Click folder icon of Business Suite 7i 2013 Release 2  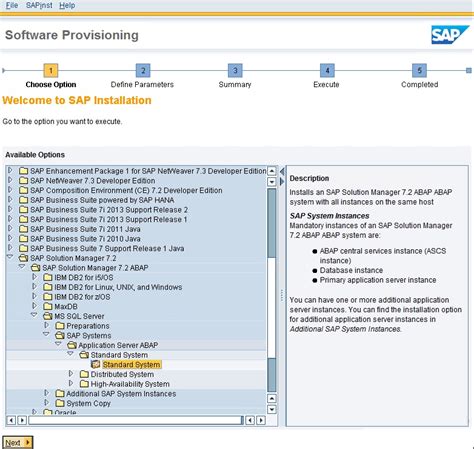(23, 210)
